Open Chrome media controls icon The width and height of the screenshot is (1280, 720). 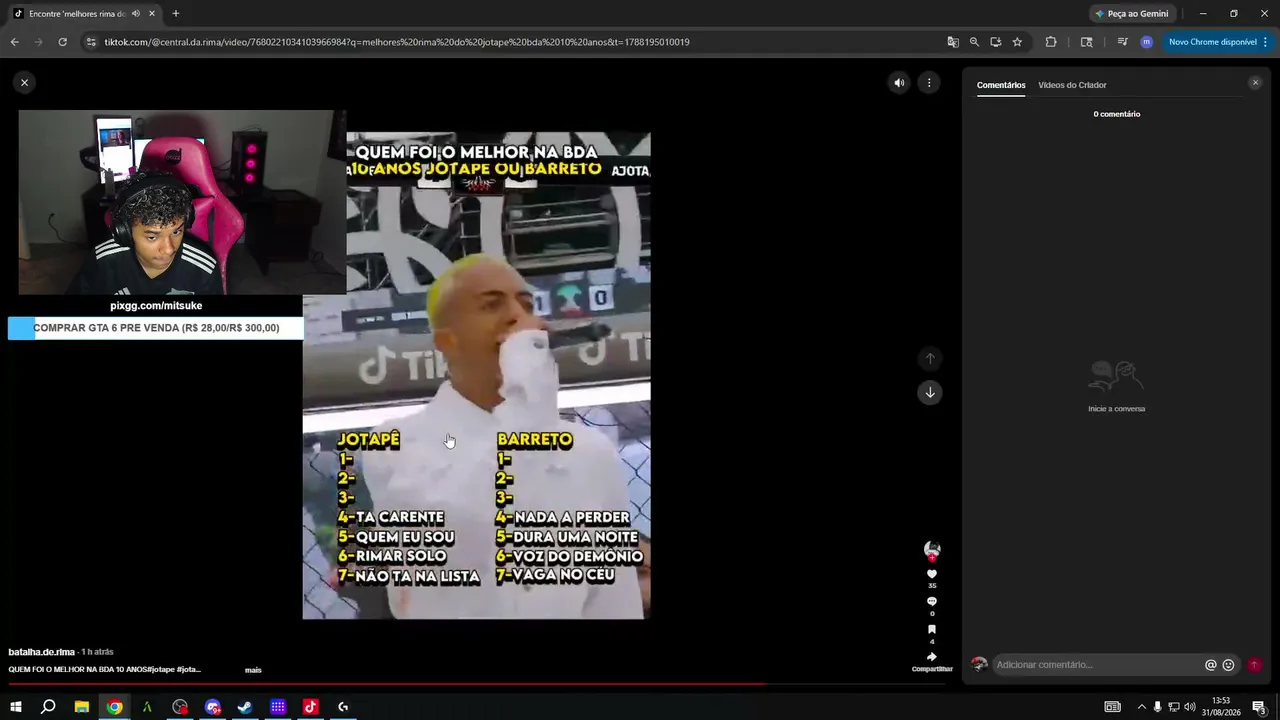(x=1122, y=42)
